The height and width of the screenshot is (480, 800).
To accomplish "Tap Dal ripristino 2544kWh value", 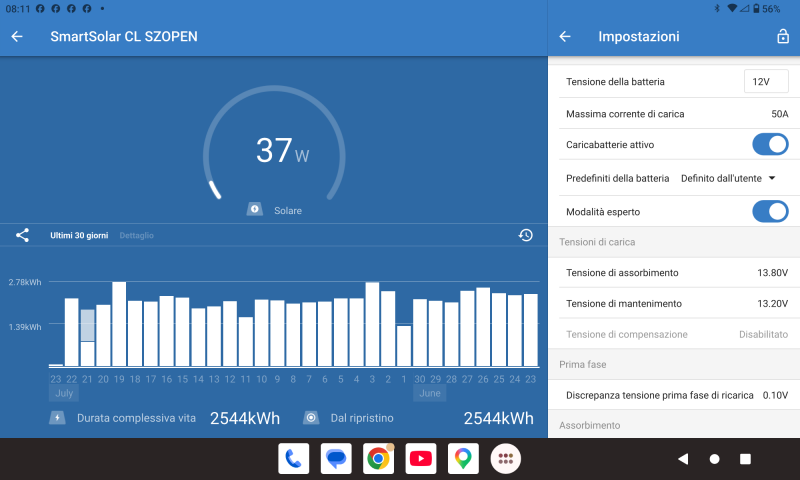I will (x=498, y=418).
